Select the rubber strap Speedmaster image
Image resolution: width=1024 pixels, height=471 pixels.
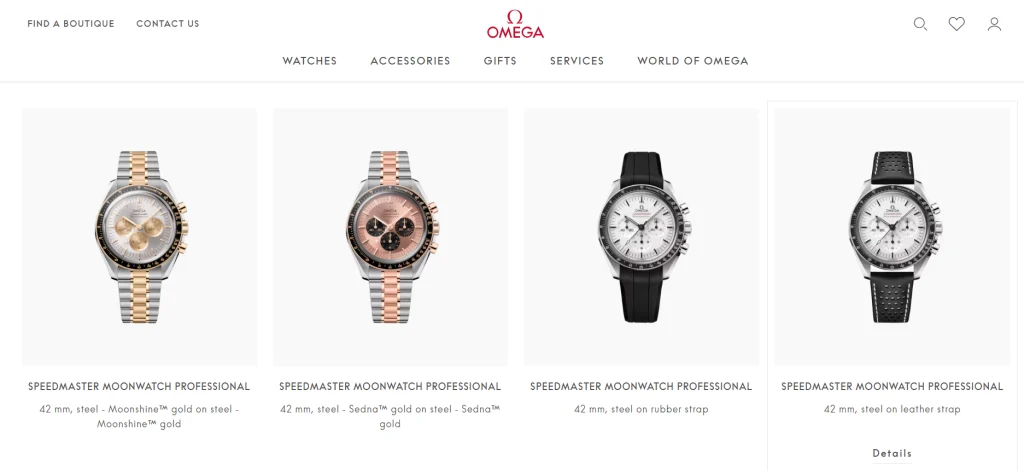(x=641, y=236)
